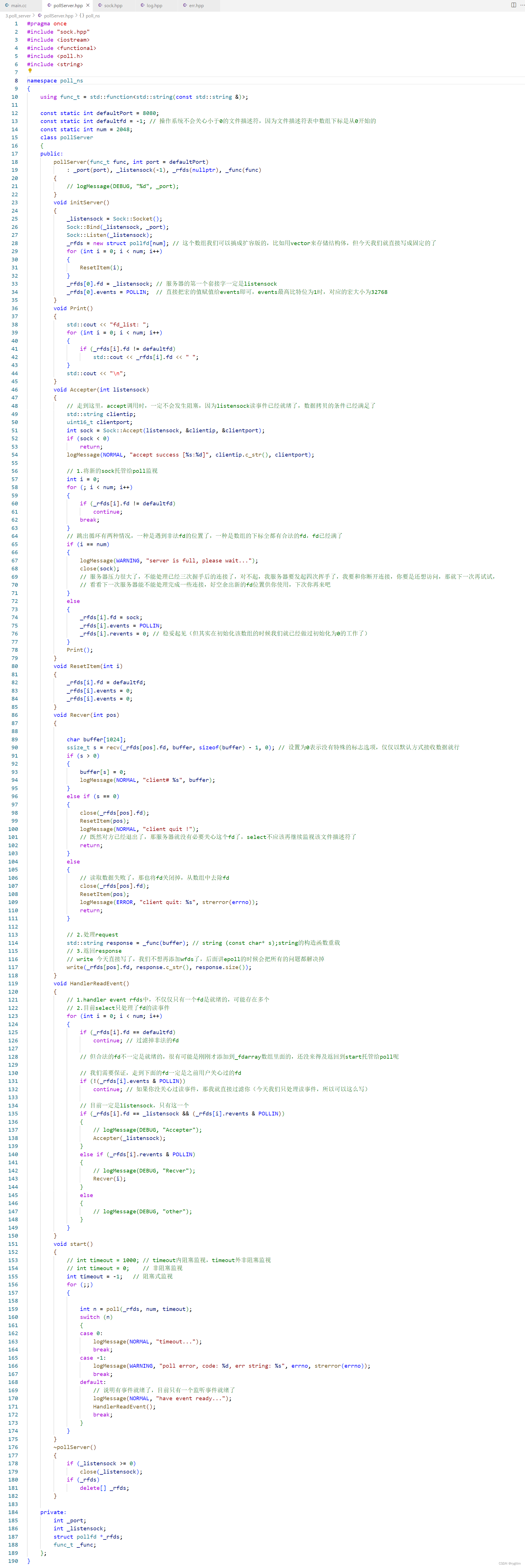Close the pollServer.hpp tab

(x=88, y=5)
